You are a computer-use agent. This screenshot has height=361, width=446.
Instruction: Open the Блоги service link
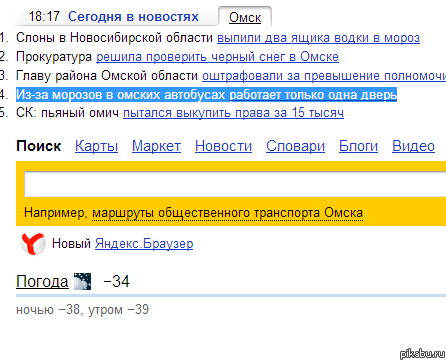coord(358,146)
